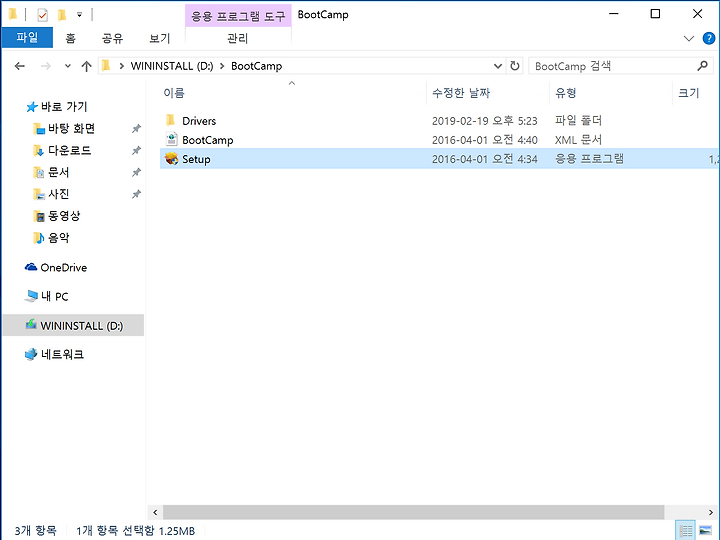Go back using the back arrow
The width and height of the screenshot is (720, 540).
[20, 66]
